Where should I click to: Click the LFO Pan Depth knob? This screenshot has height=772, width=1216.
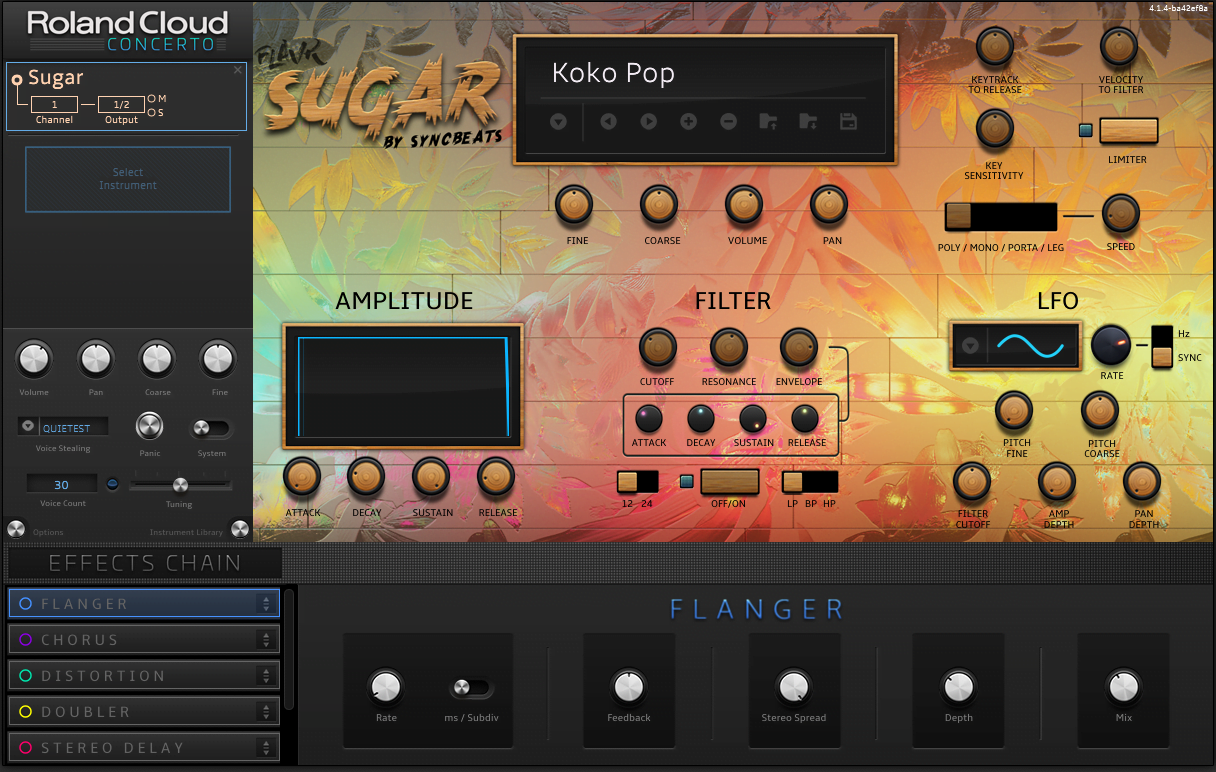click(1142, 481)
